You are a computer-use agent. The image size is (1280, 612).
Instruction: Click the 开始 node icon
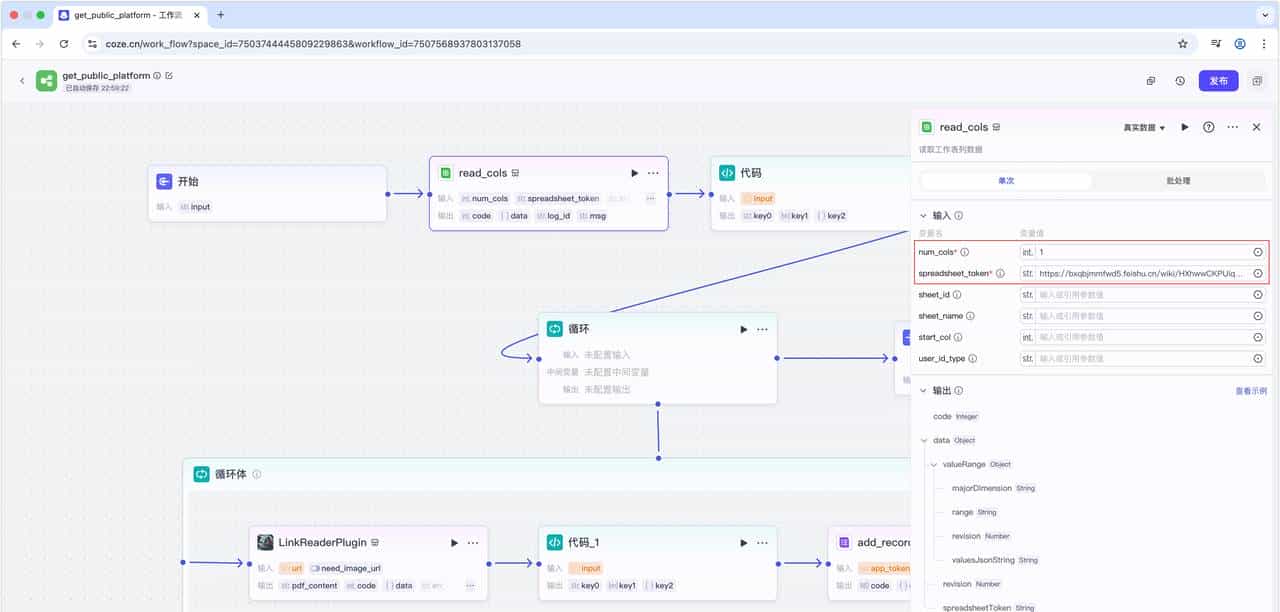(164, 182)
